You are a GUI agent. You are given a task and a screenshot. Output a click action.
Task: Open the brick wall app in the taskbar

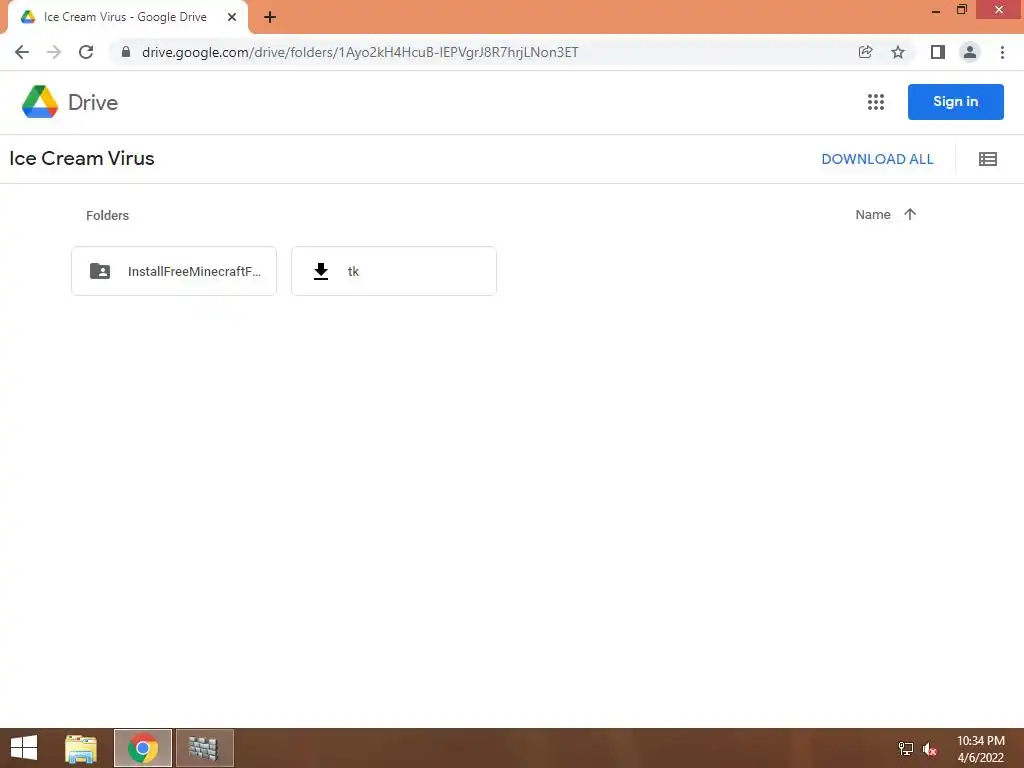[204, 748]
